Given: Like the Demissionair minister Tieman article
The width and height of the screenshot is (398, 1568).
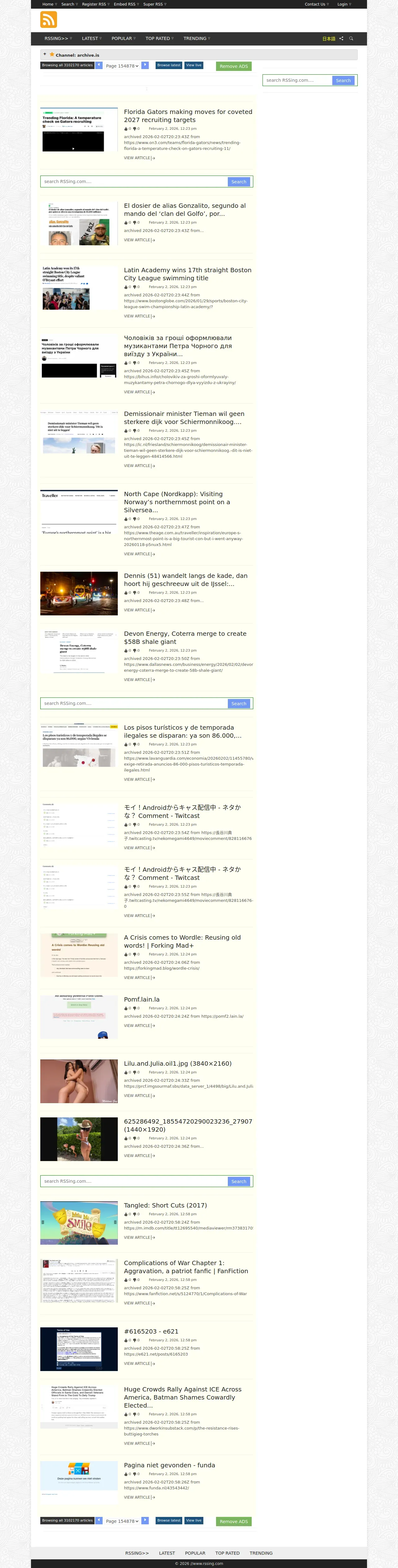Looking at the screenshot, I should (x=126, y=431).
